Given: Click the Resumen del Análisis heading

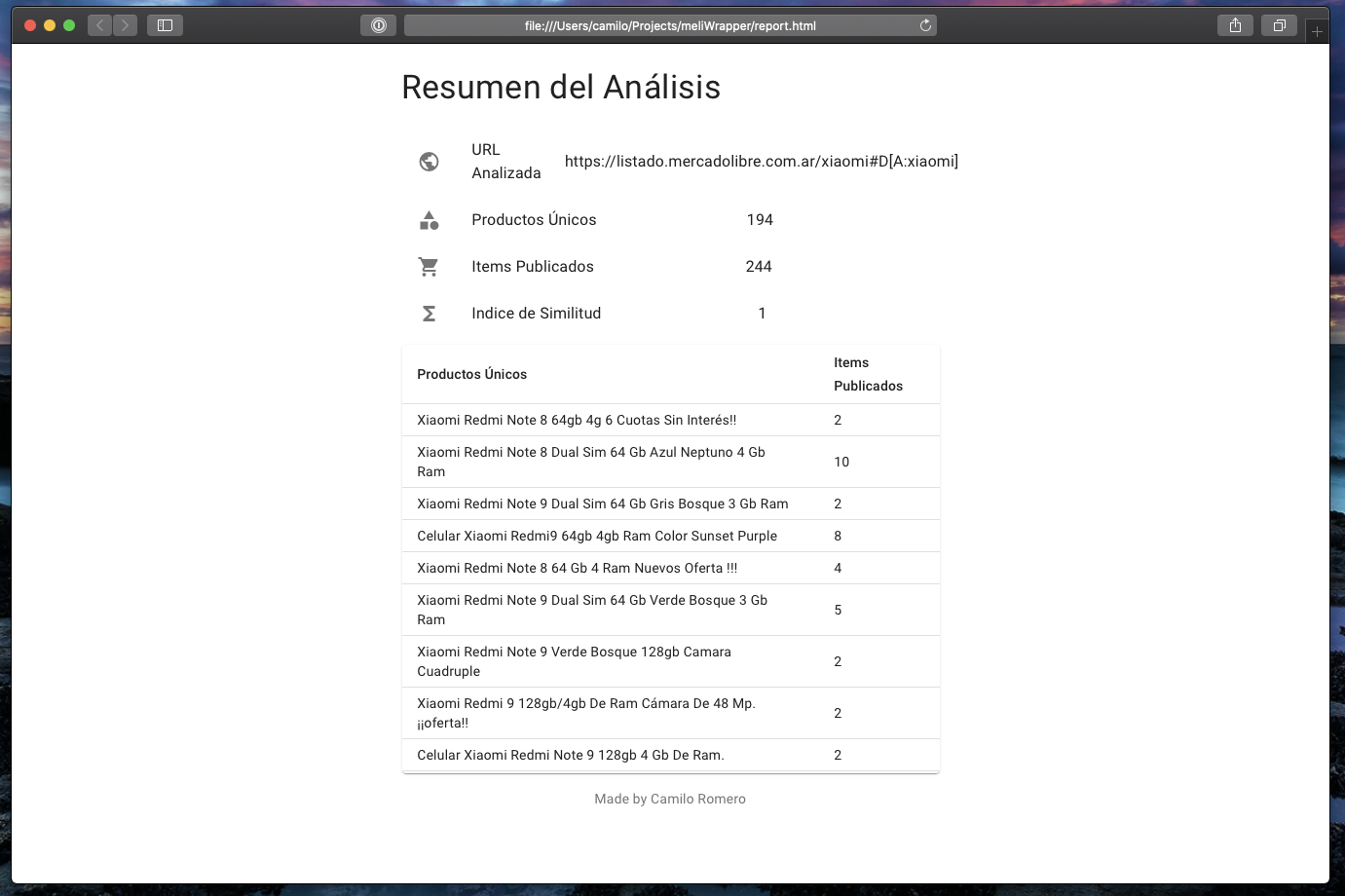Looking at the screenshot, I should coord(561,87).
